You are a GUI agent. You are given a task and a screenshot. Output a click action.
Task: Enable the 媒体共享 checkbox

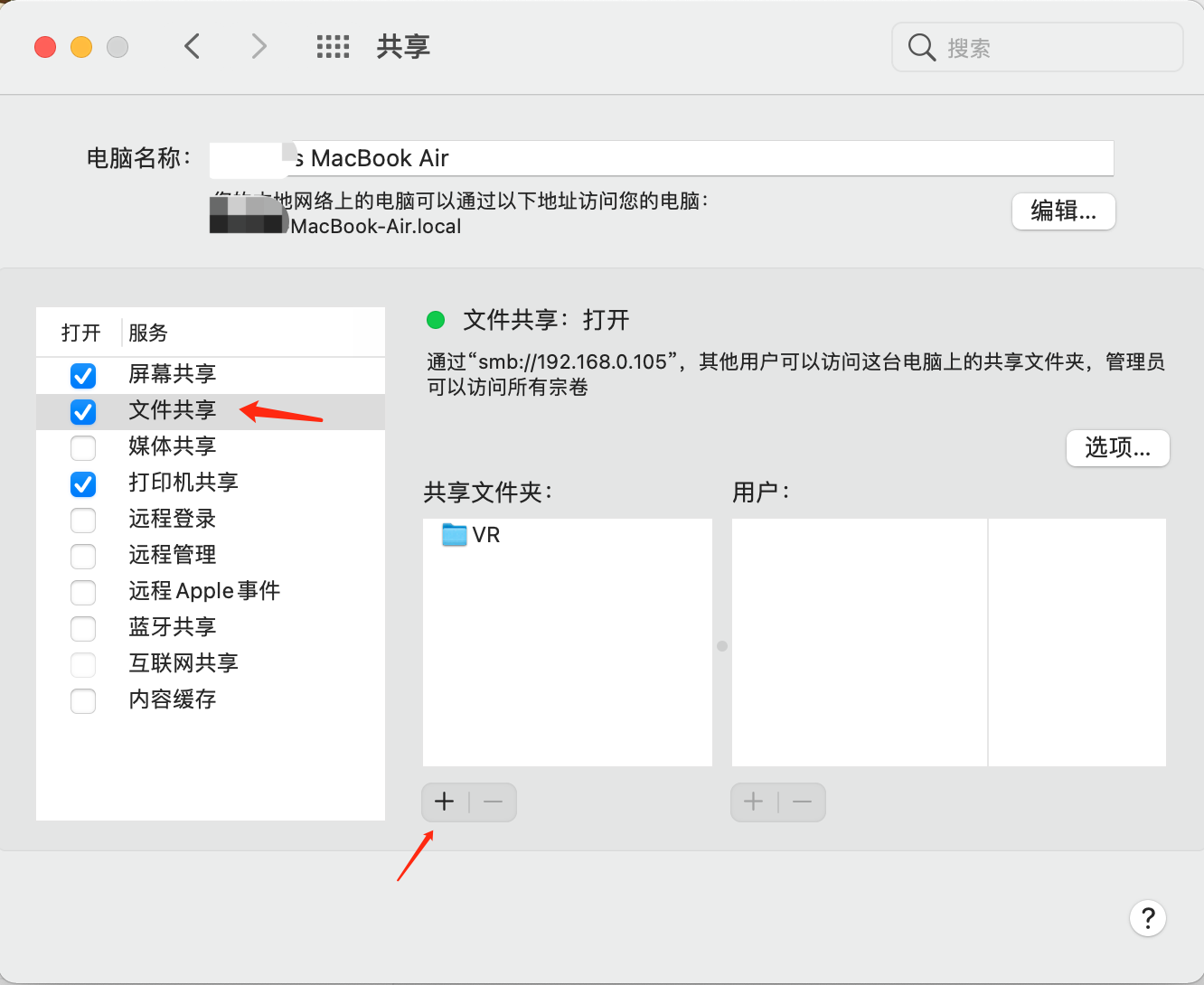(x=83, y=447)
